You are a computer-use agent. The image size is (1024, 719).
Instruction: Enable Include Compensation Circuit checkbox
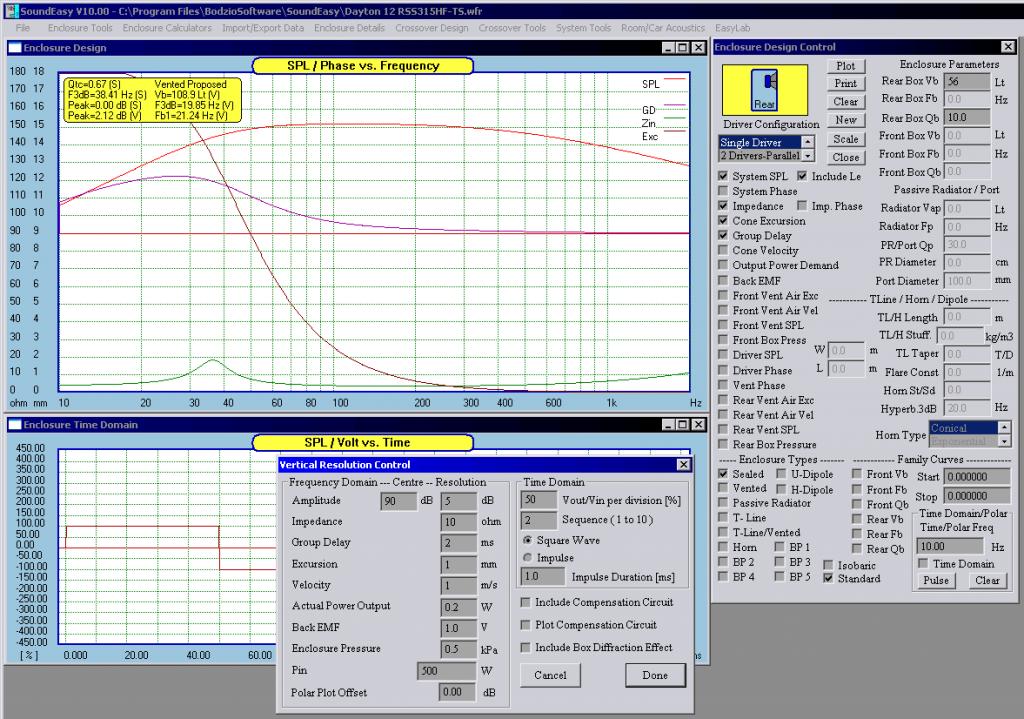click(526, 602)
